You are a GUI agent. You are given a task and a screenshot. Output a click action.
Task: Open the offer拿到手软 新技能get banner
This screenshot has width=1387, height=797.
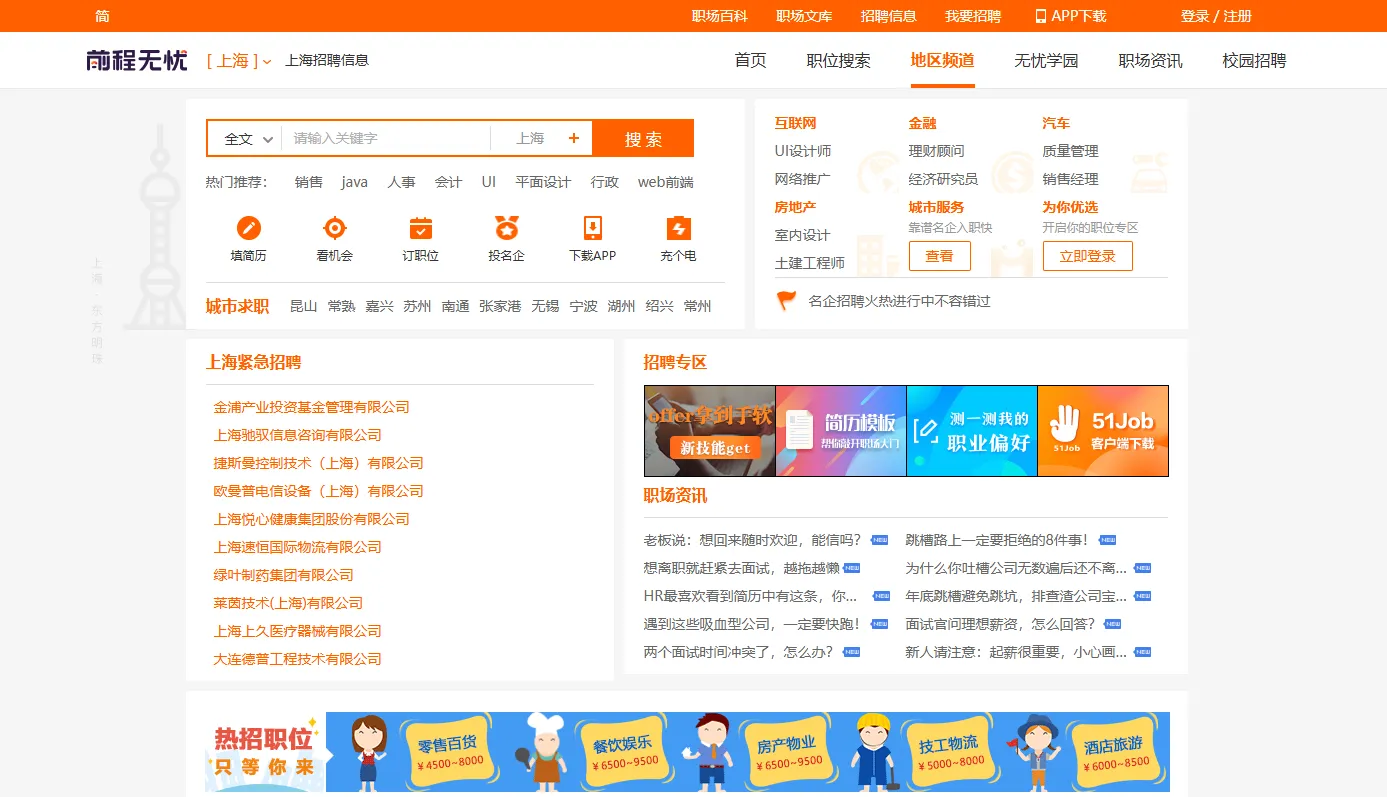click(x=710, y=431)
